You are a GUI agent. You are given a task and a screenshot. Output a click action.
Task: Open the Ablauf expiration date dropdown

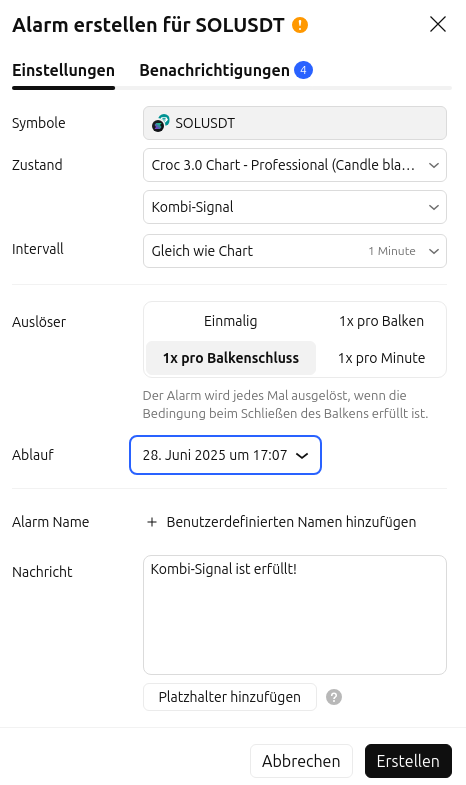[x=225, y=455]
